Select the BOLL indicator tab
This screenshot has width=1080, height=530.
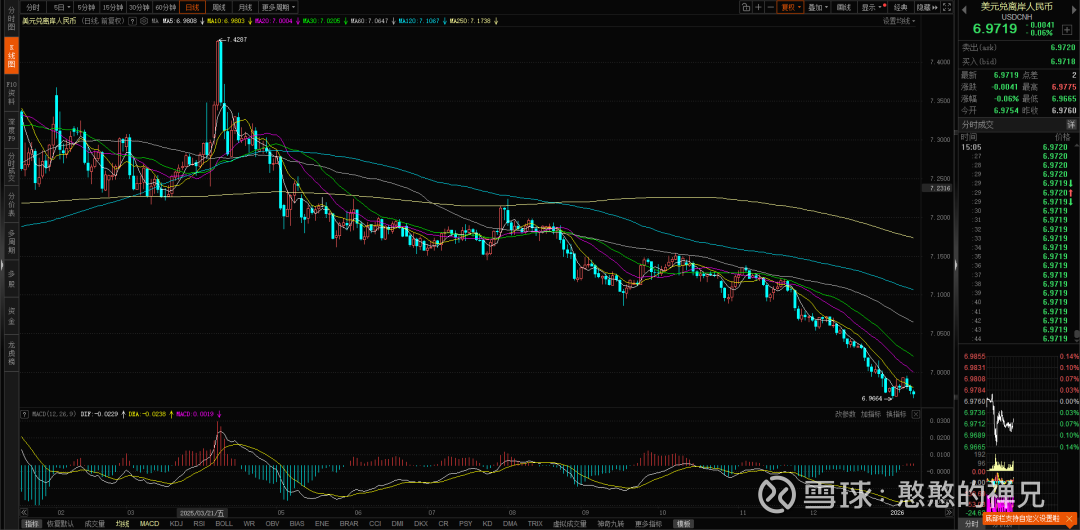pos(223,523)
